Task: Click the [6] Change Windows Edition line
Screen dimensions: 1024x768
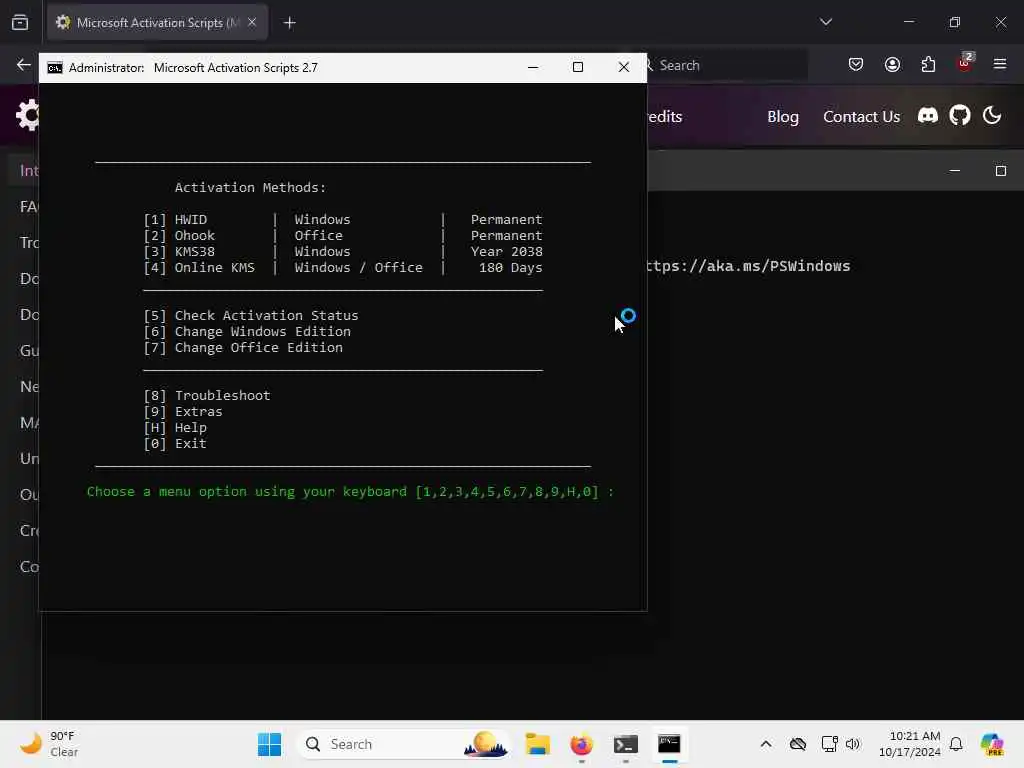Action: coord(247,331)
